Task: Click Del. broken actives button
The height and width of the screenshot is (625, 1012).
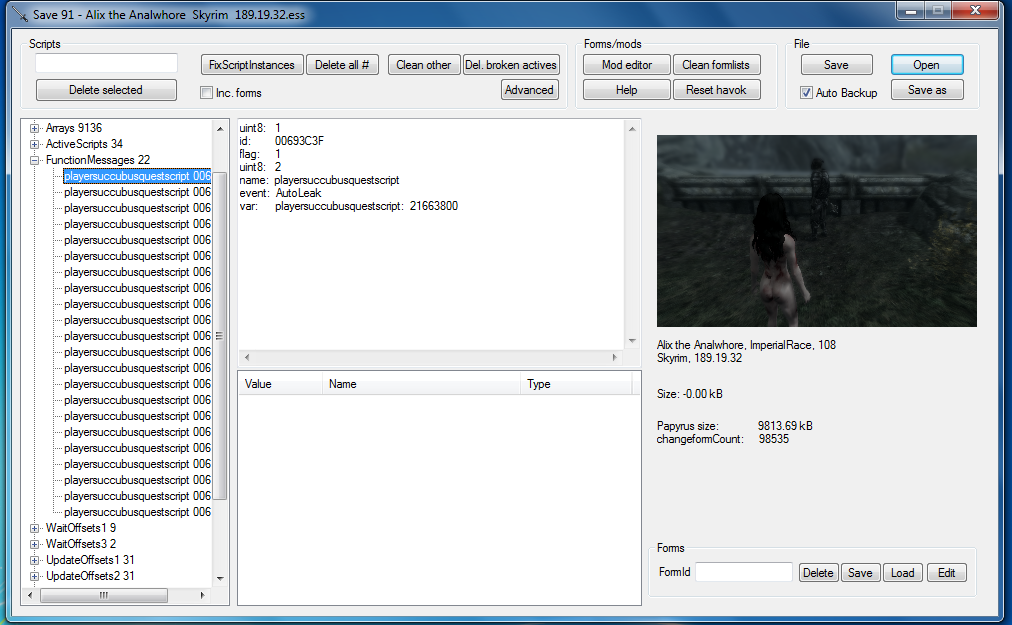Action: point(511,65)
